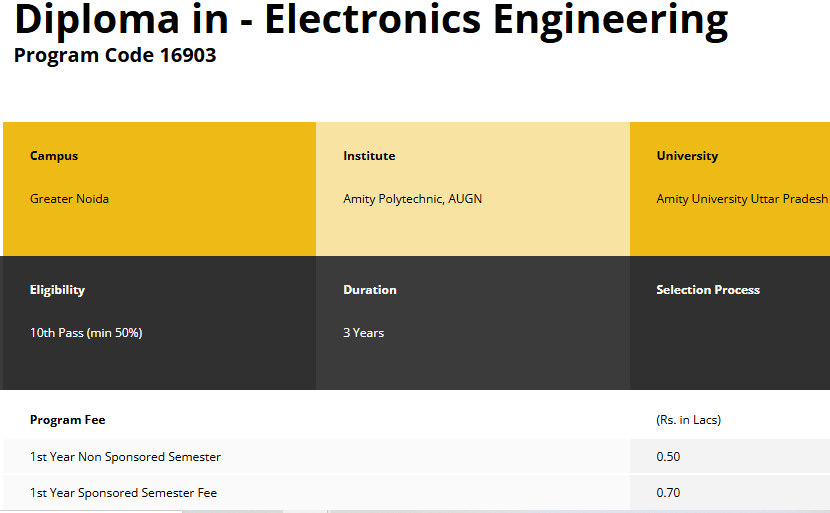Screen dimensions: 830x513
Task: Click the Eligibility heading
Action: pos(57,290)
